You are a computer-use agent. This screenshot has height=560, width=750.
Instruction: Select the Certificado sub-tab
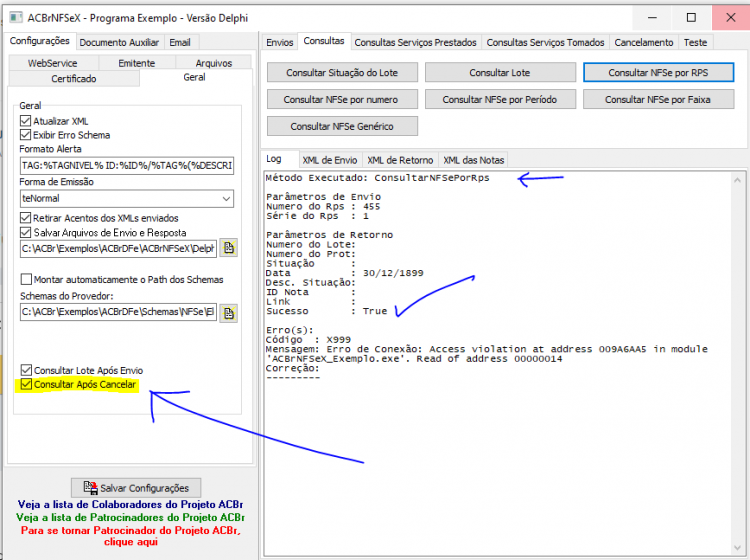coord(74,78)
